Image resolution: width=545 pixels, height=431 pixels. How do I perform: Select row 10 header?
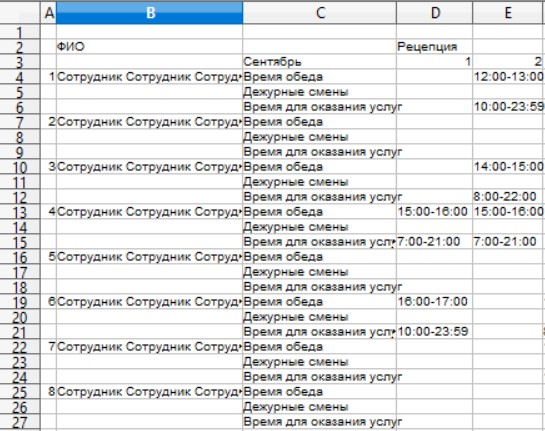[20, 166]
